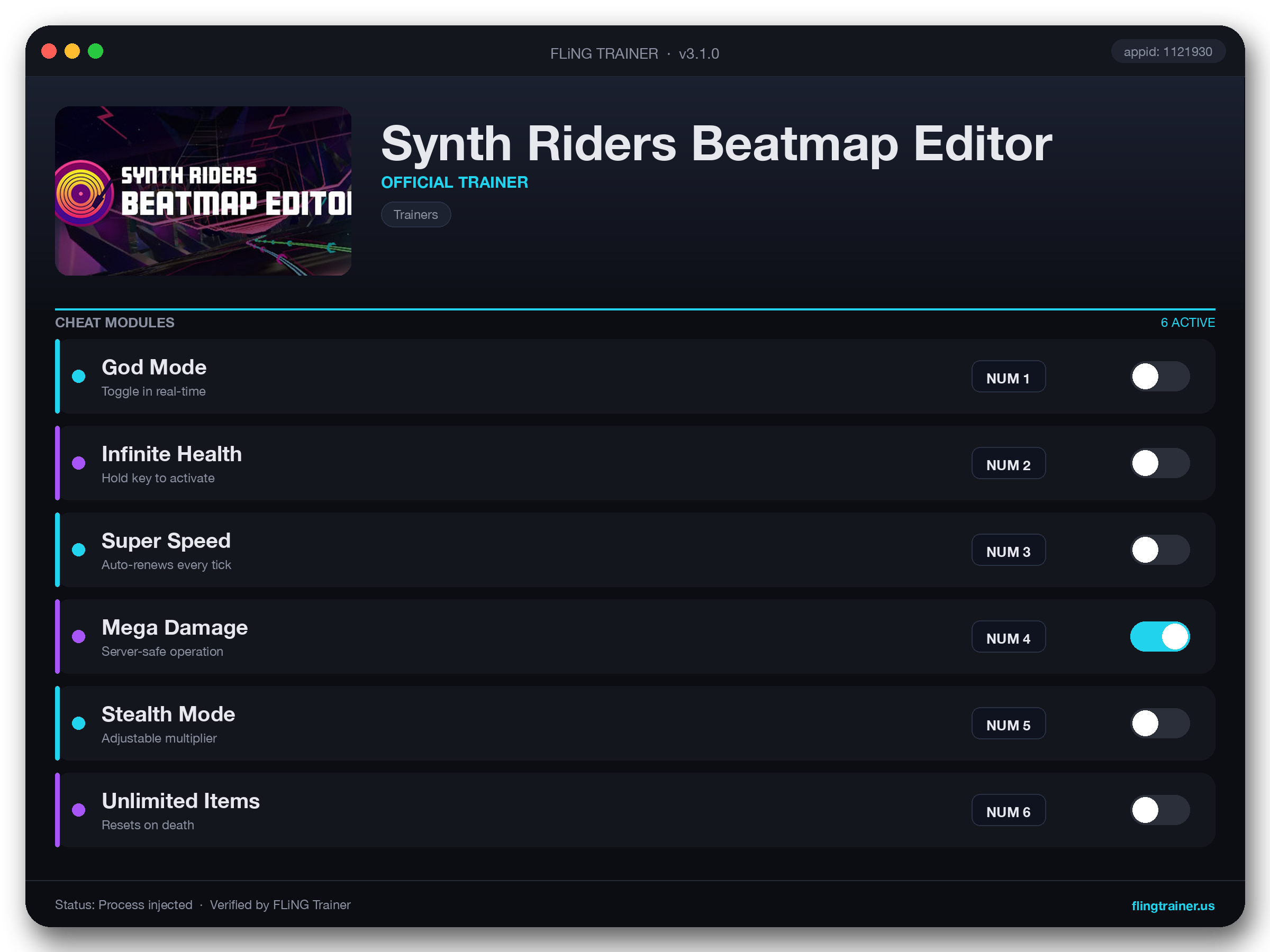Screen dimensions: 1270x952
Task: Click the Super Speed title
Action: point(166,541)
